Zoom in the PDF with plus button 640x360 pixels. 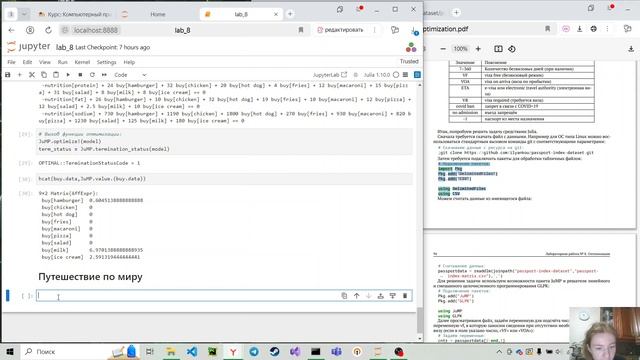pos(478,49)
